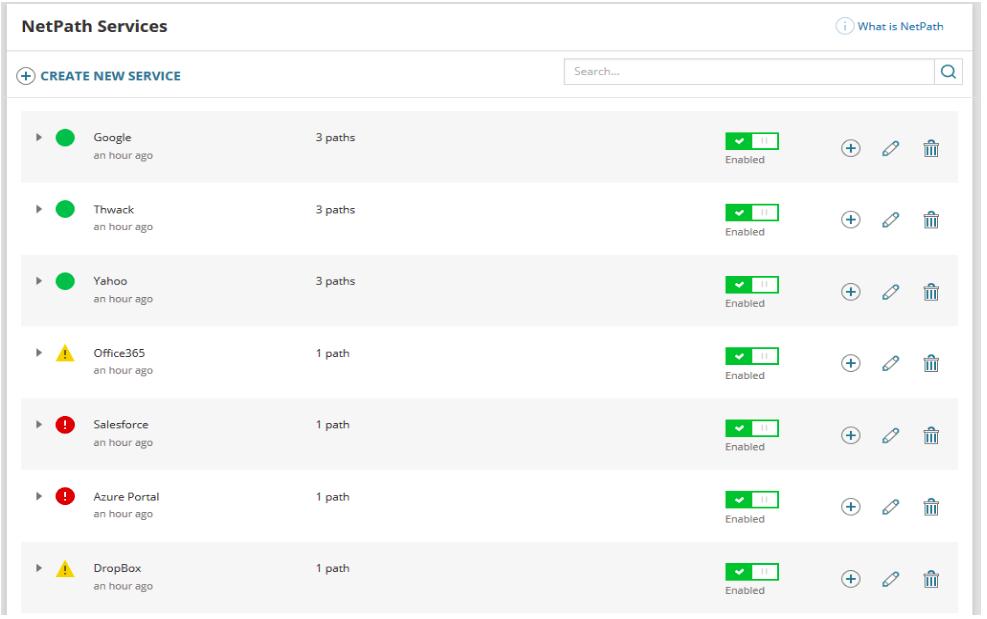Click the green status icon for Thwack
The height and width of the screenshot is (619, 987).
pos(65,209)
